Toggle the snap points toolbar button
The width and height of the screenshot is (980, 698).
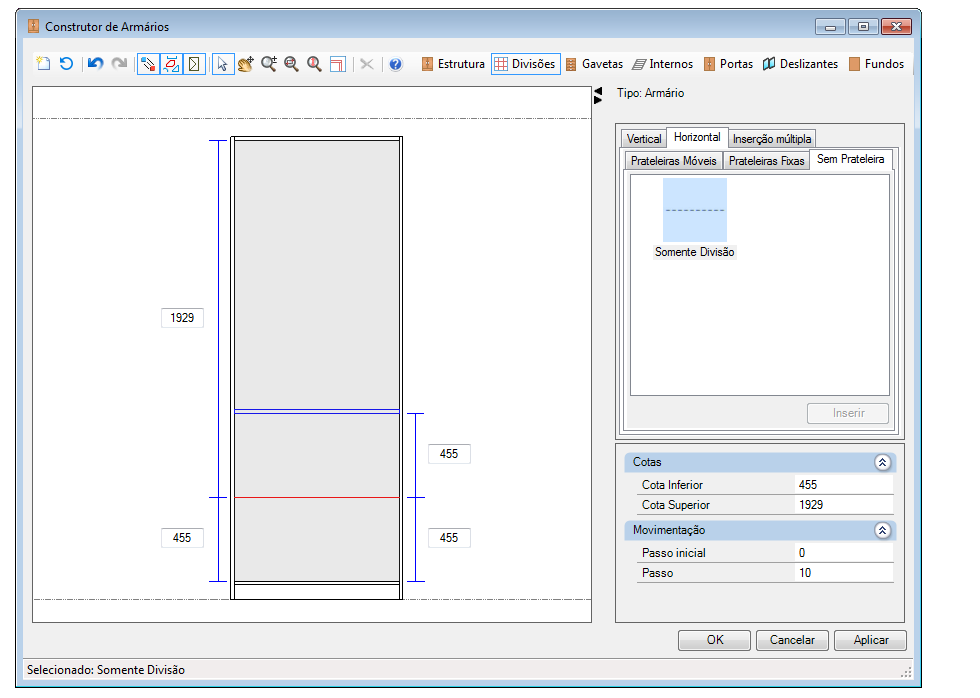point(148,64)
